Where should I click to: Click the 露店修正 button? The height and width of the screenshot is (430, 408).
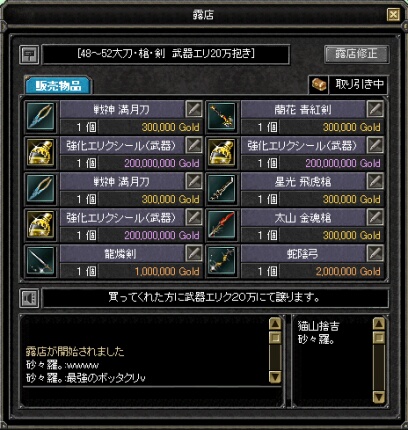pos(356,54)
